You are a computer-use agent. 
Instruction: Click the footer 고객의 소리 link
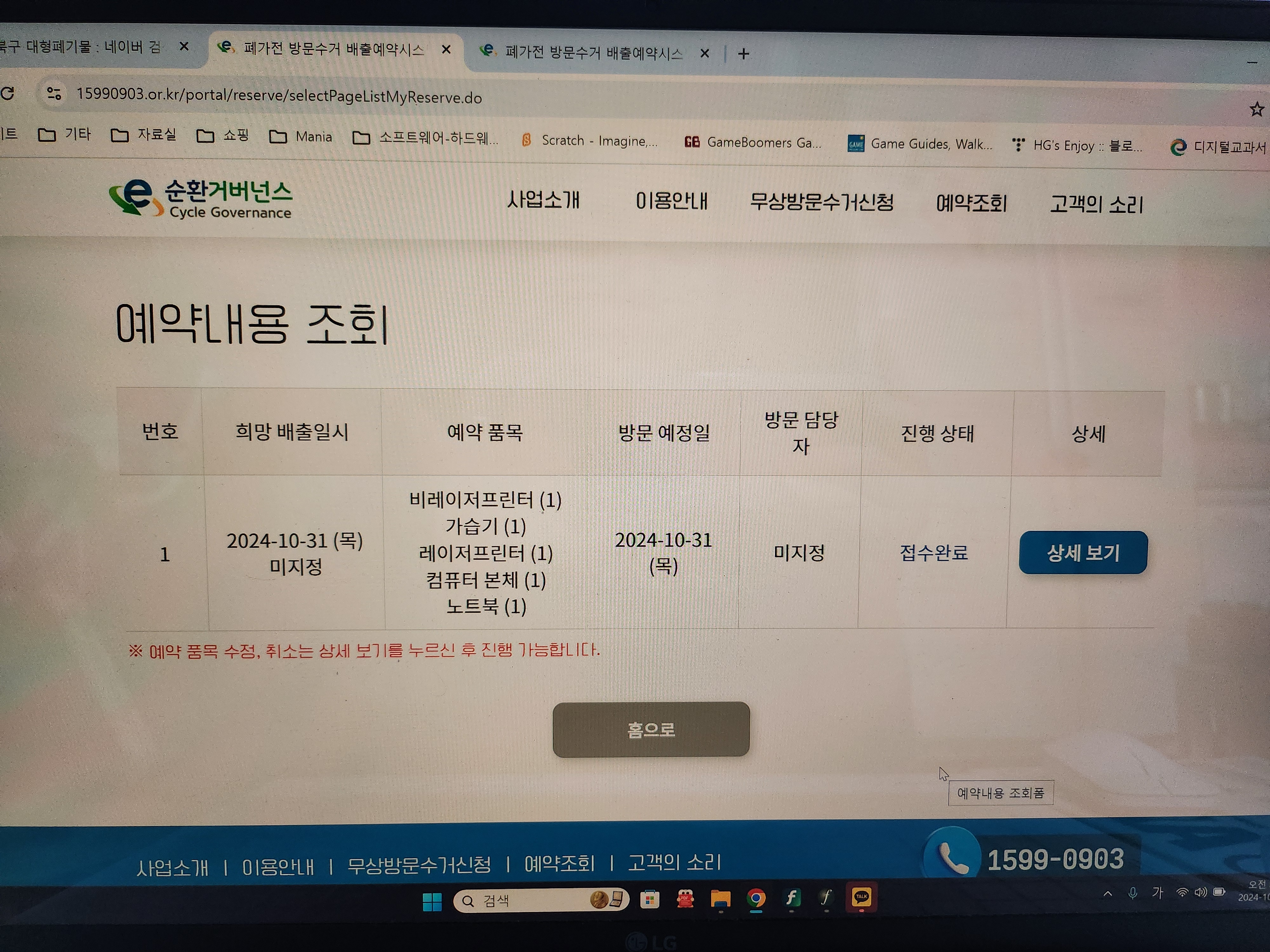point(673,863)
